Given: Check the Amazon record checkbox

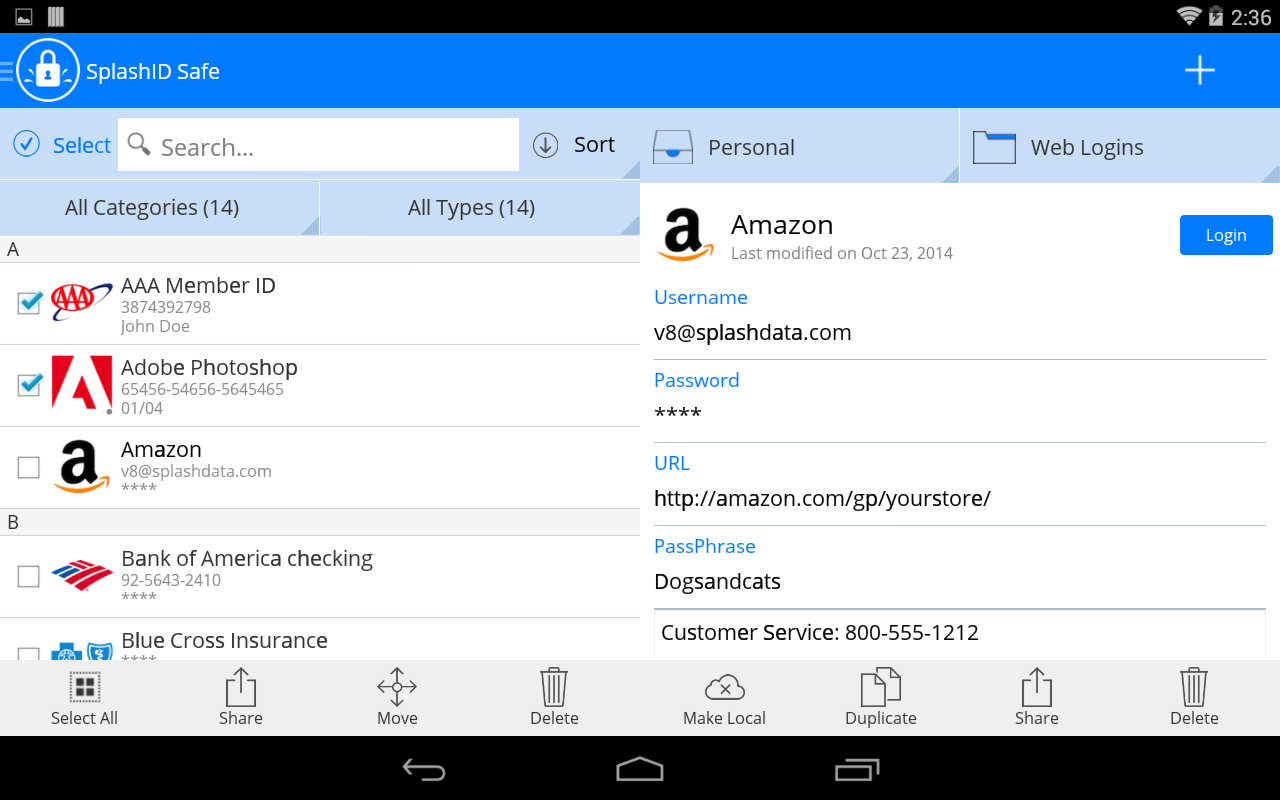Looking at the screenshot, I should (29, 467).
